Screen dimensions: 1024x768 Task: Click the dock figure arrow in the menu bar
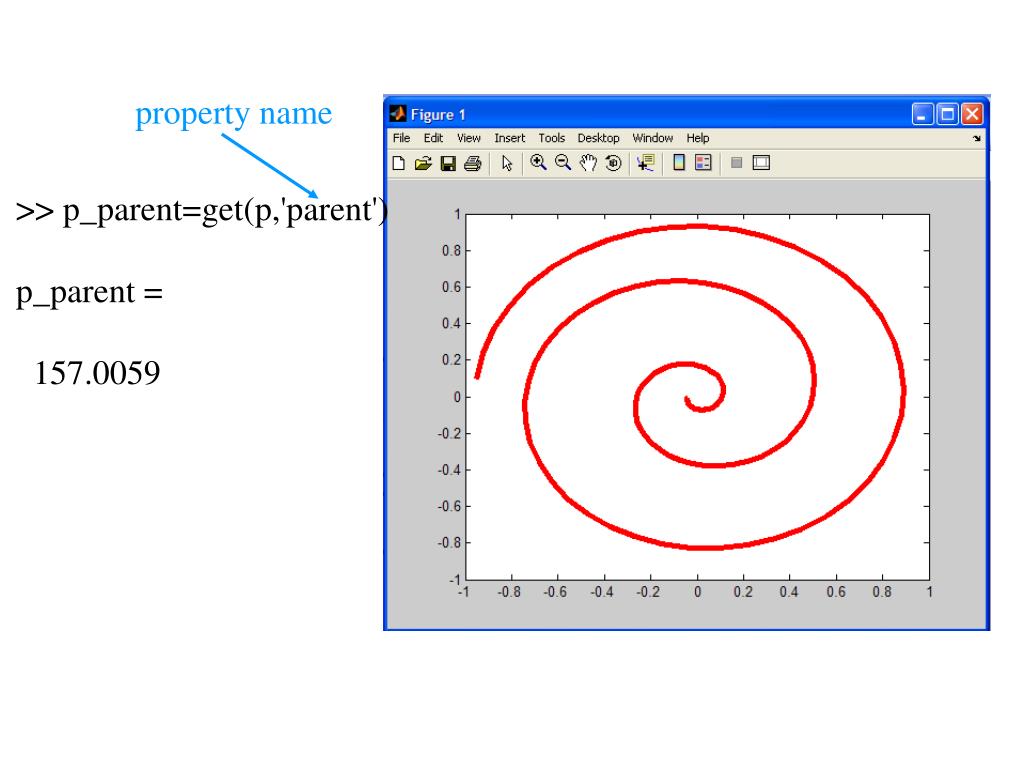977,138
